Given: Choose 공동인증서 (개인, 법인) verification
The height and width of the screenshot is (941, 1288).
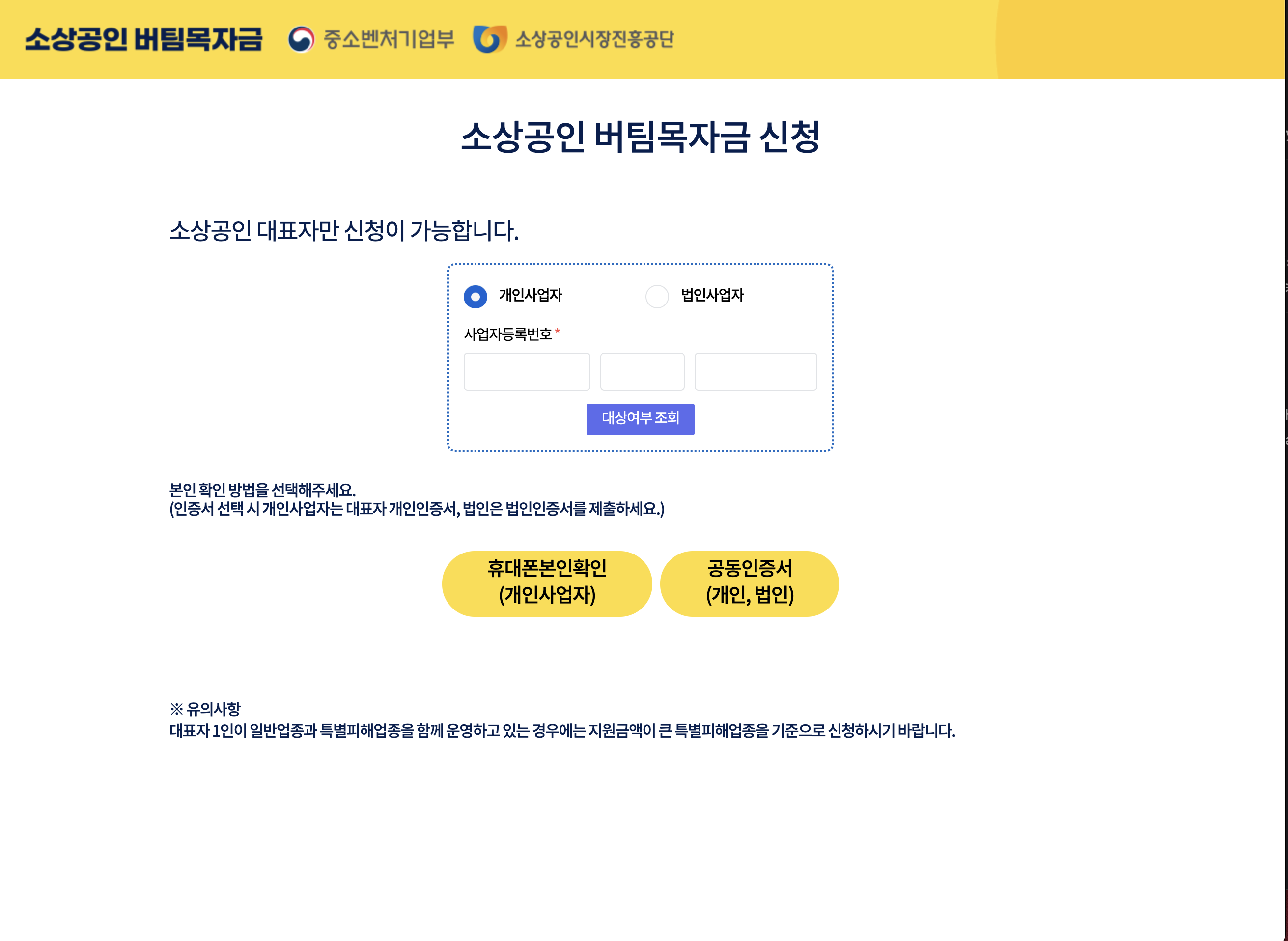Looking at the screenshot, I should click(x=749, y=583).
